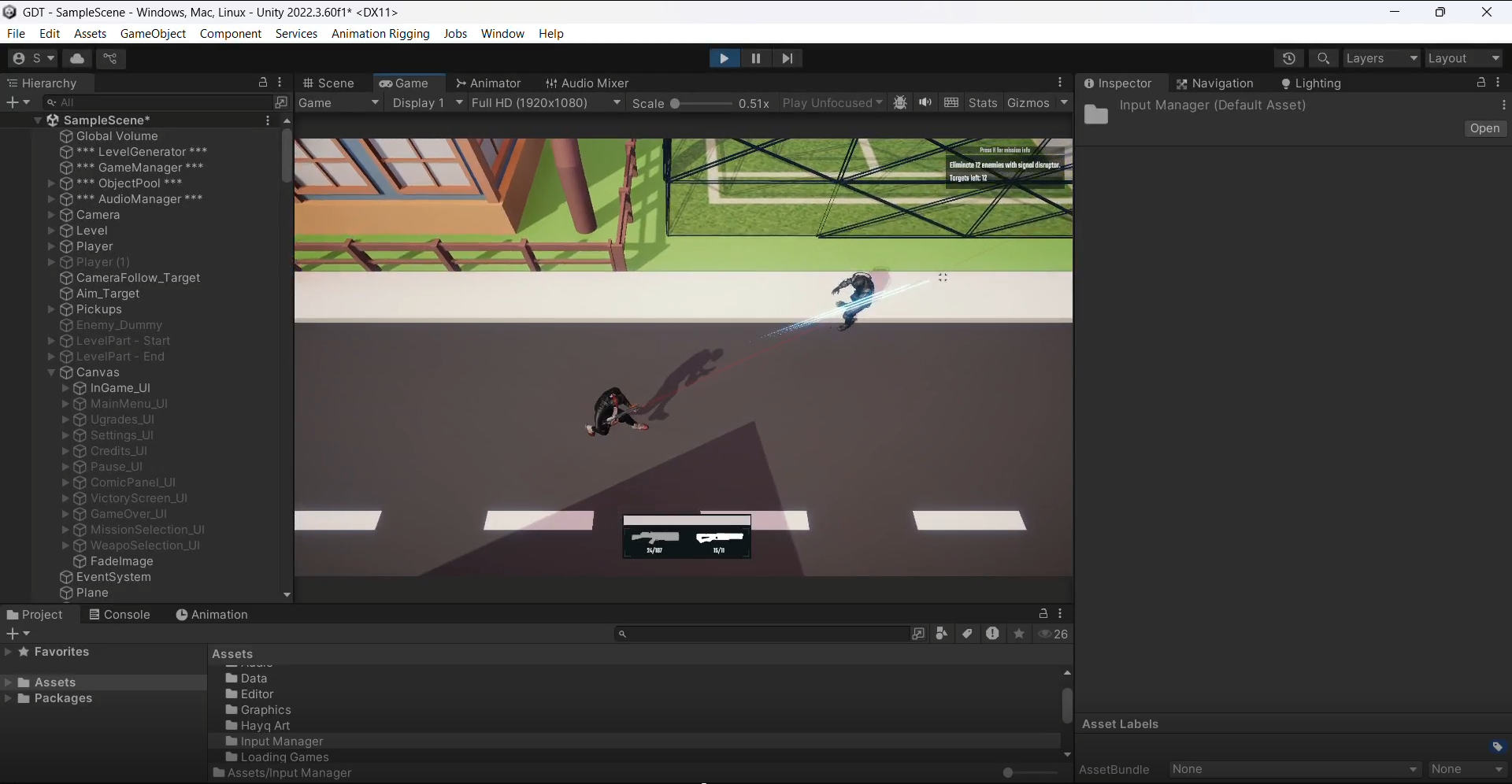Toggle the hidden packages count (26)

pos(1054,634)
